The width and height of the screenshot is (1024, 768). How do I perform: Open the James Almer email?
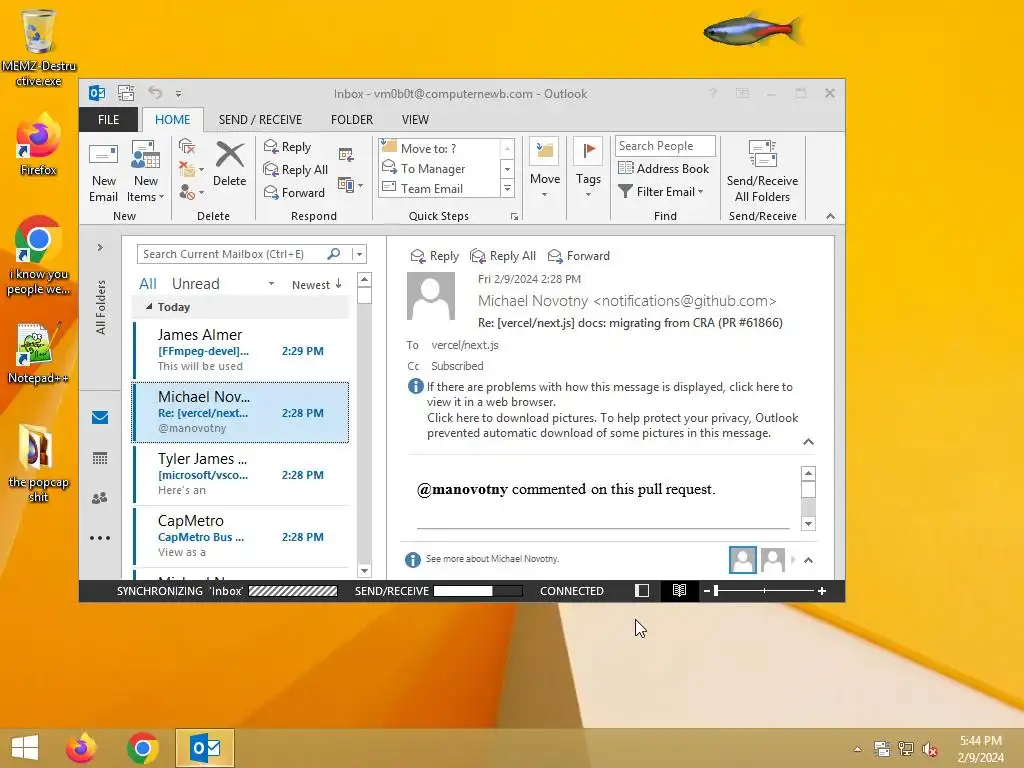coord(240,349)
